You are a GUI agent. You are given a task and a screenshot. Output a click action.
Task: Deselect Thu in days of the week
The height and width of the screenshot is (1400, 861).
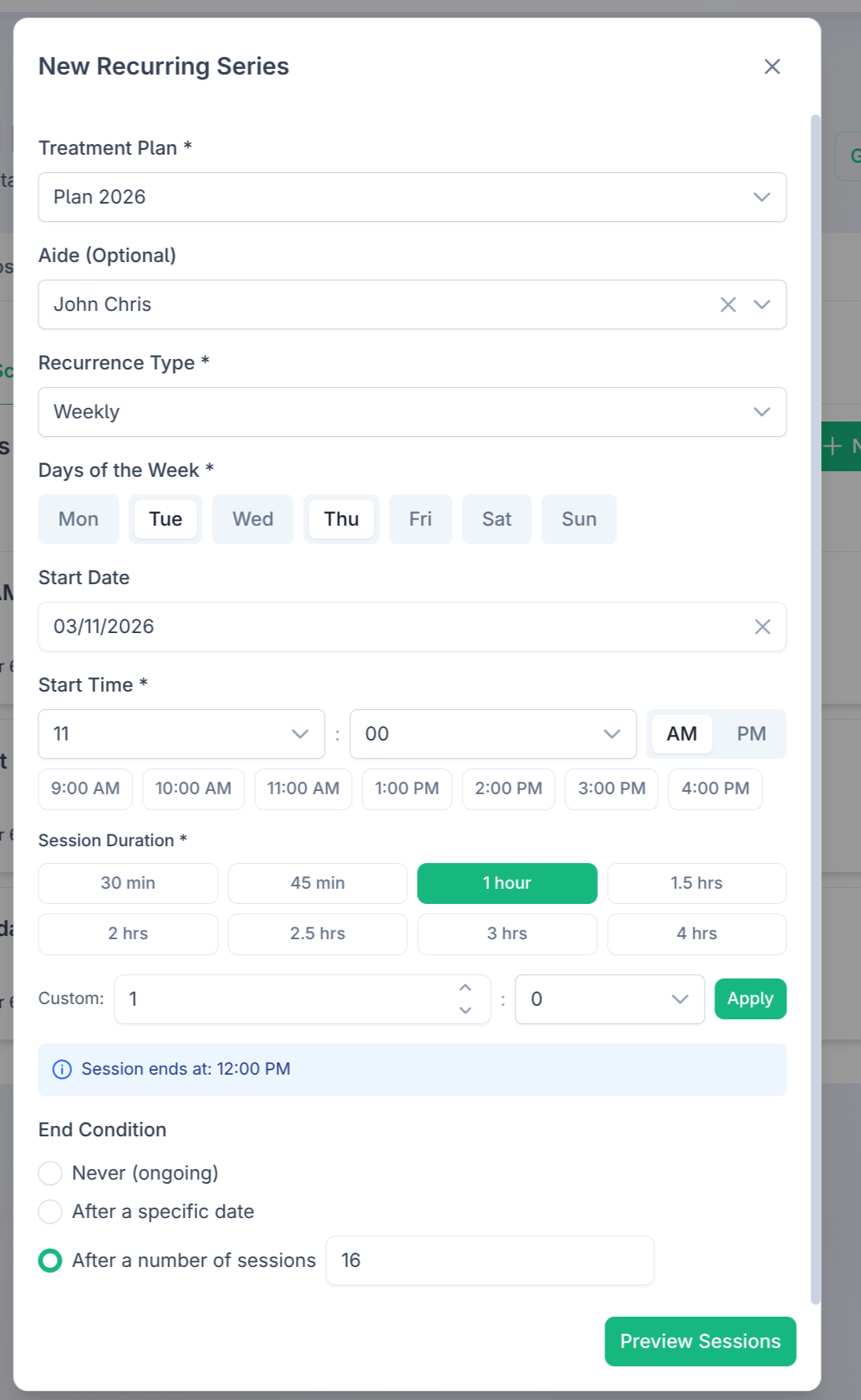pos(341,519)
